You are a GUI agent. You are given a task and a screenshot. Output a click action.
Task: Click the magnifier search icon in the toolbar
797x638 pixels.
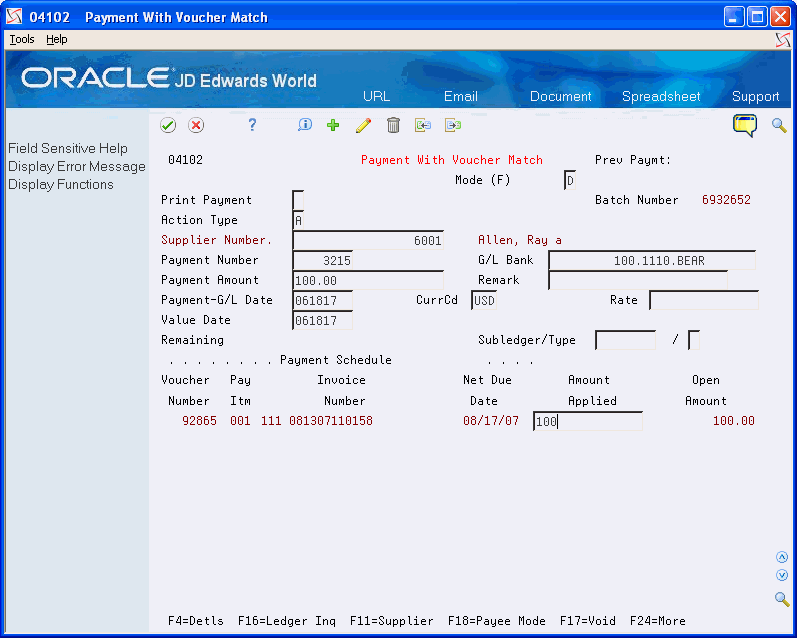point(779,125)
